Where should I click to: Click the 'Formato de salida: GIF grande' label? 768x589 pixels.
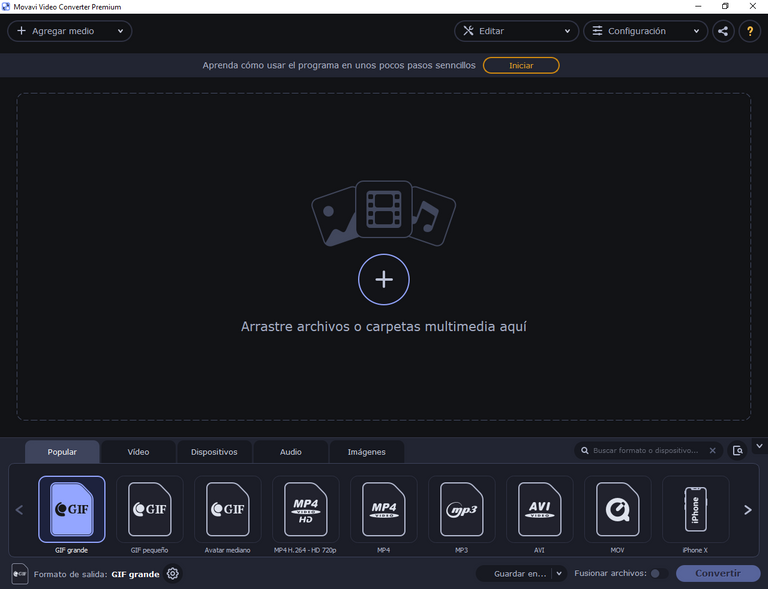click(x=96, y=574)
